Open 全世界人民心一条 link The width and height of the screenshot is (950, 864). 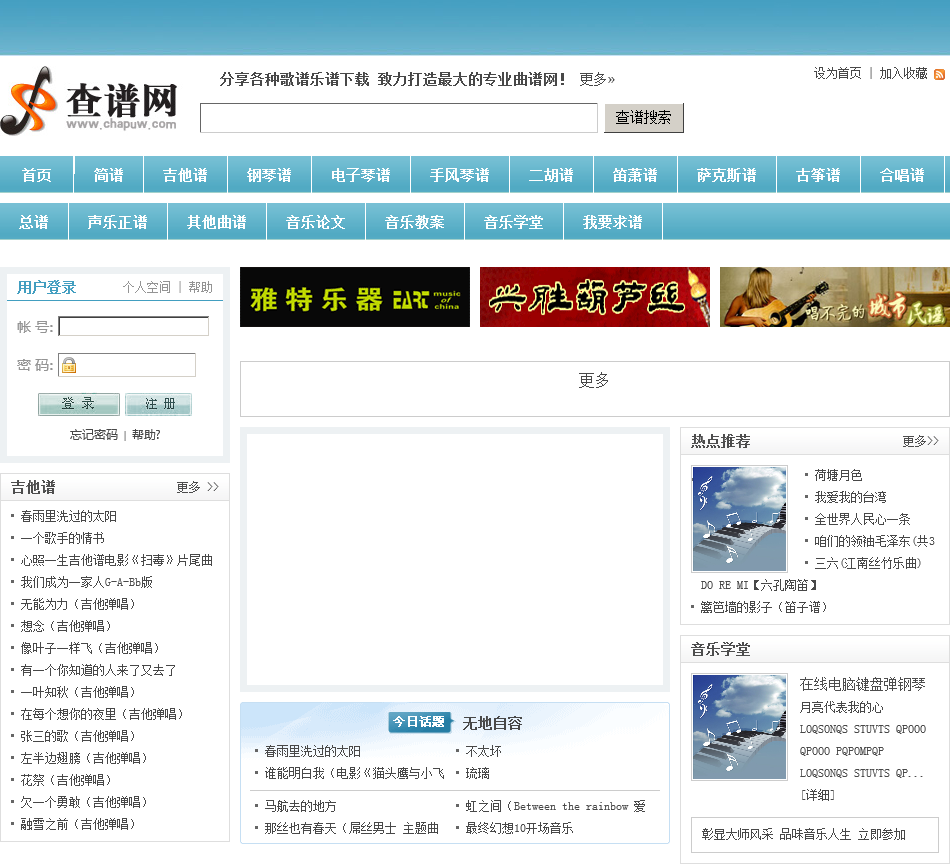click(x=862, y=519)
